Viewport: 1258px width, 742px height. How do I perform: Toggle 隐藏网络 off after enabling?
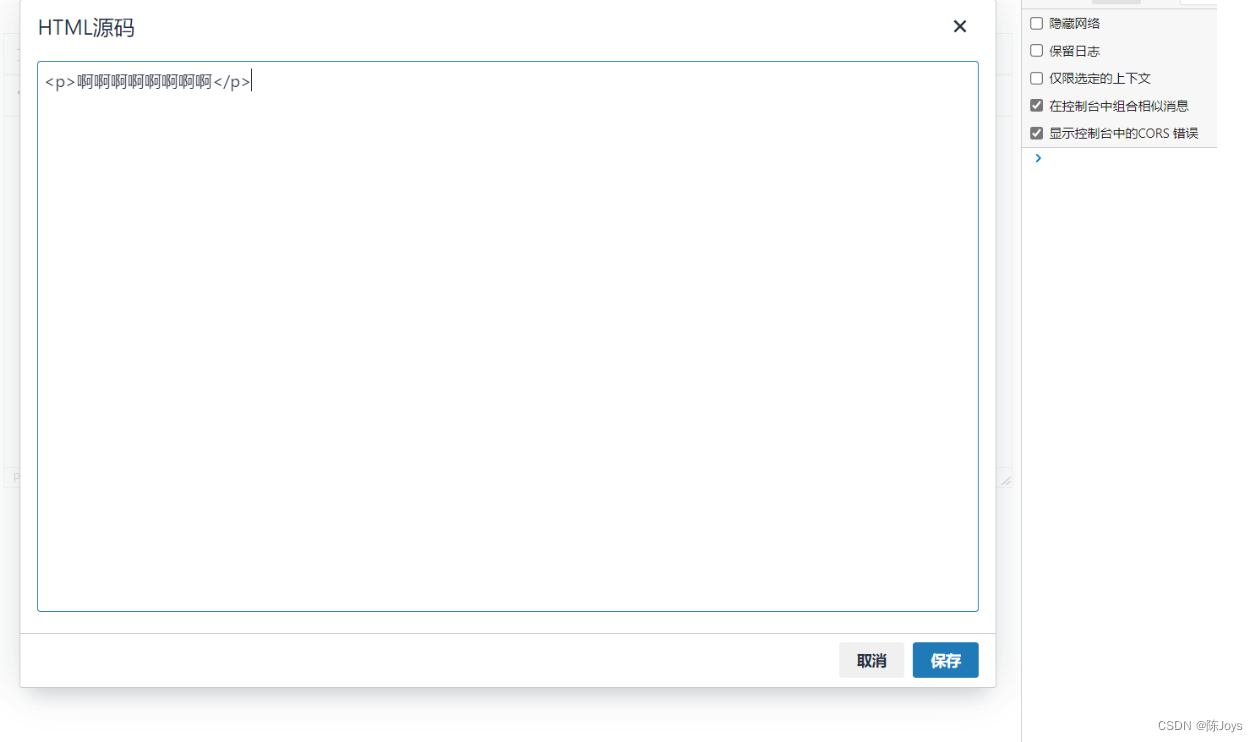[1035, 22]
